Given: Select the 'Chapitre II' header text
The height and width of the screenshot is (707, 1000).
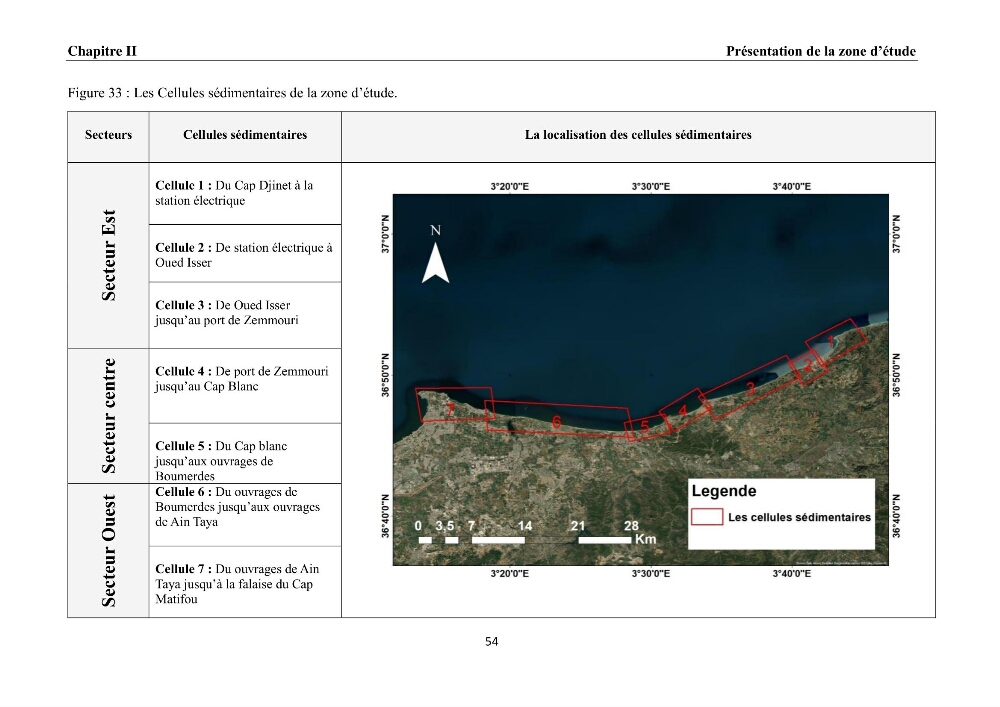Looking at the screenshot, I should [x=102, y=51].
